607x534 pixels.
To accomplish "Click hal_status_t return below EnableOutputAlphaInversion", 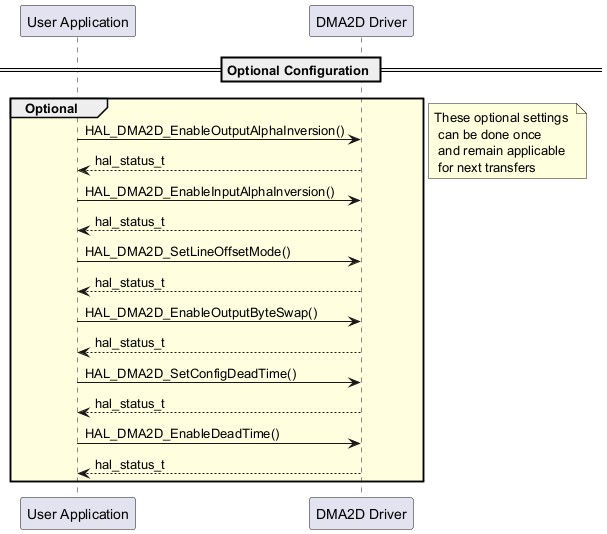I will click(x=129, y=161).
